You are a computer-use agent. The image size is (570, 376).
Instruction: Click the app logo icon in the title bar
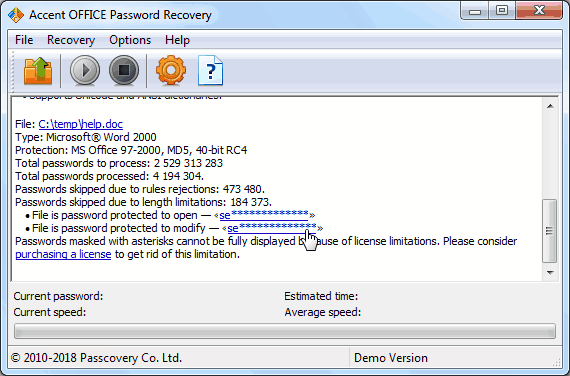tap(16, 15)
